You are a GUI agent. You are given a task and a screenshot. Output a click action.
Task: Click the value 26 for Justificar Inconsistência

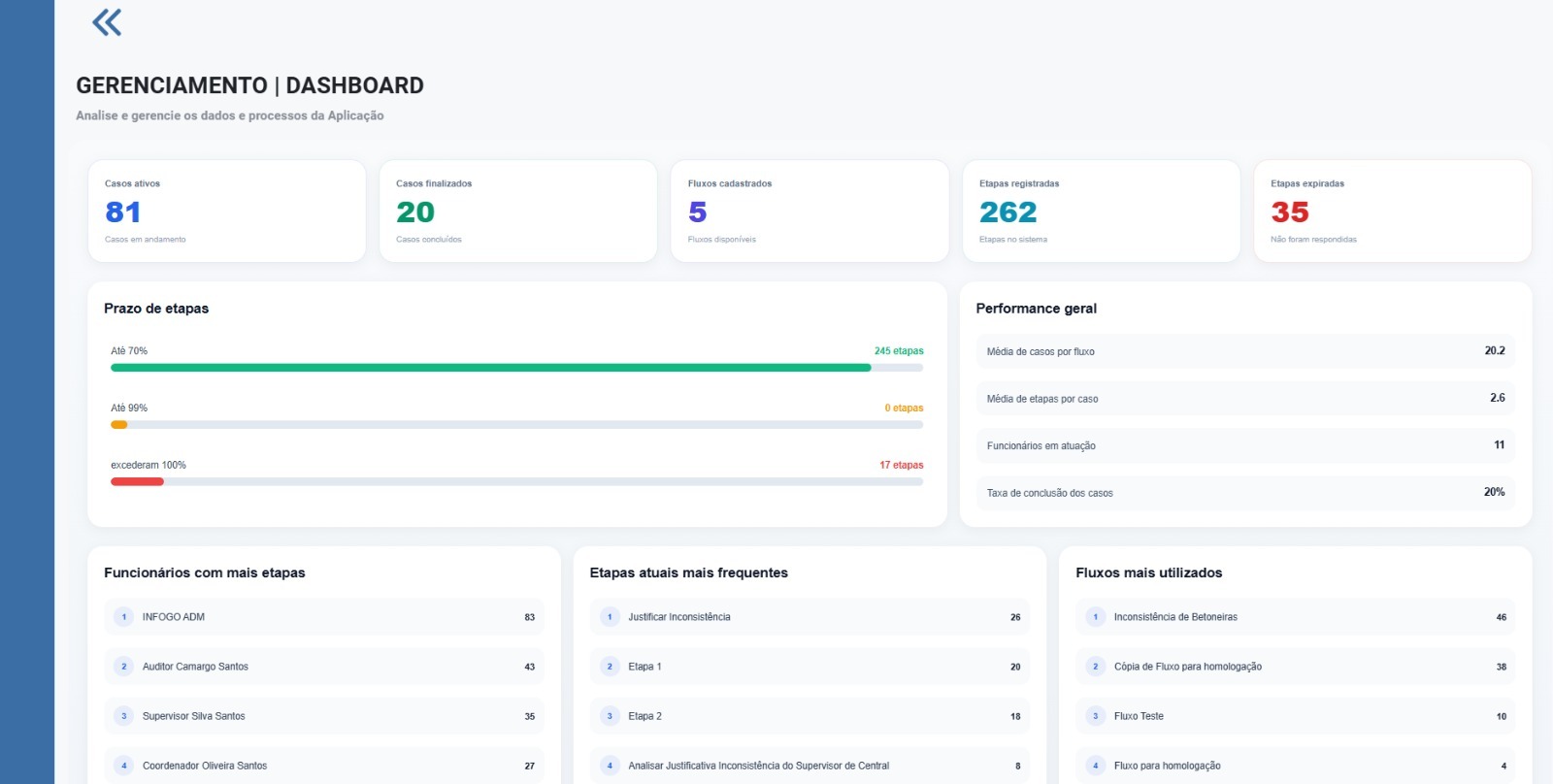pos(1015,617)
